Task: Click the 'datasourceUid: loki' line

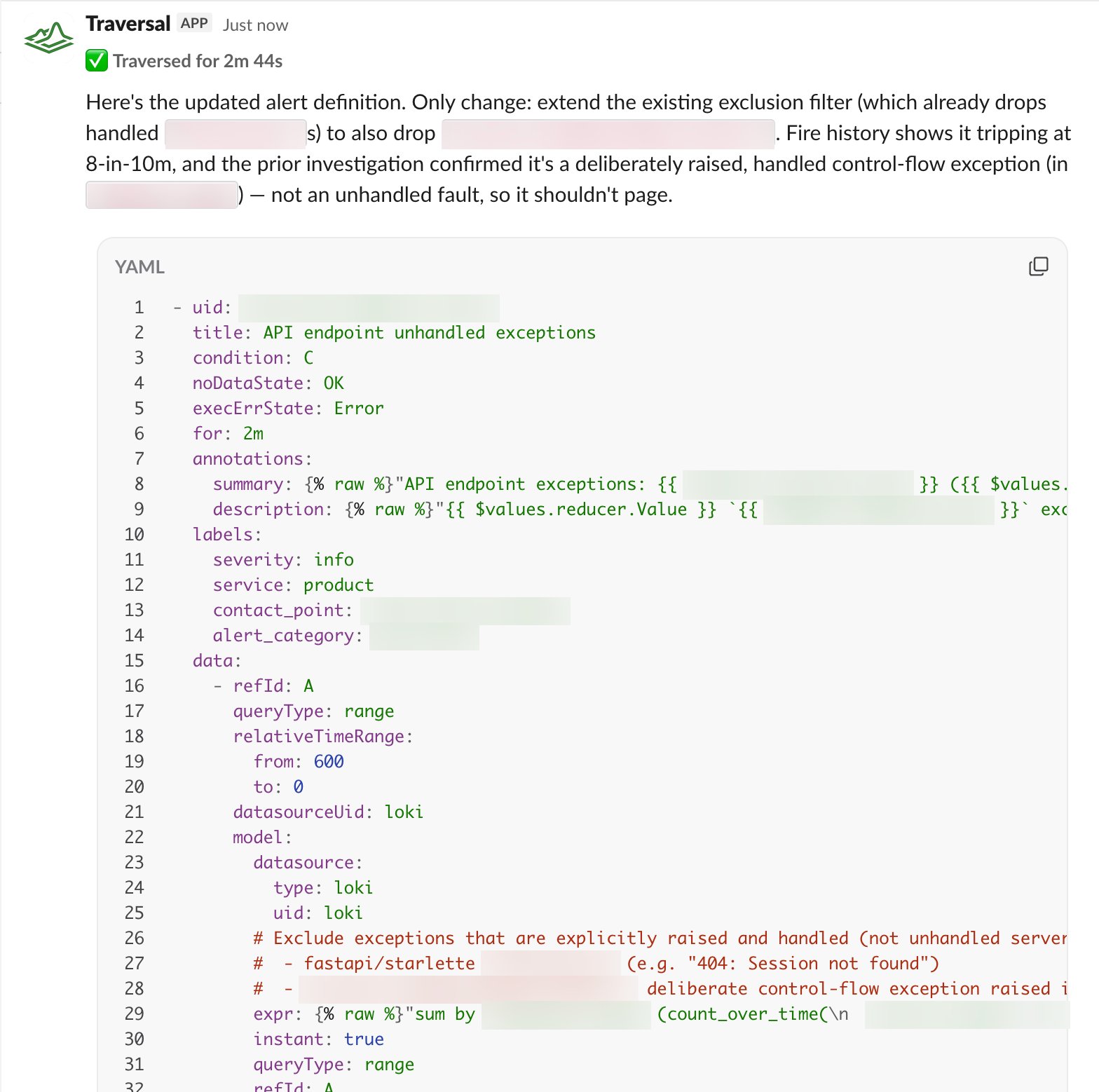Action: point(328,812)
